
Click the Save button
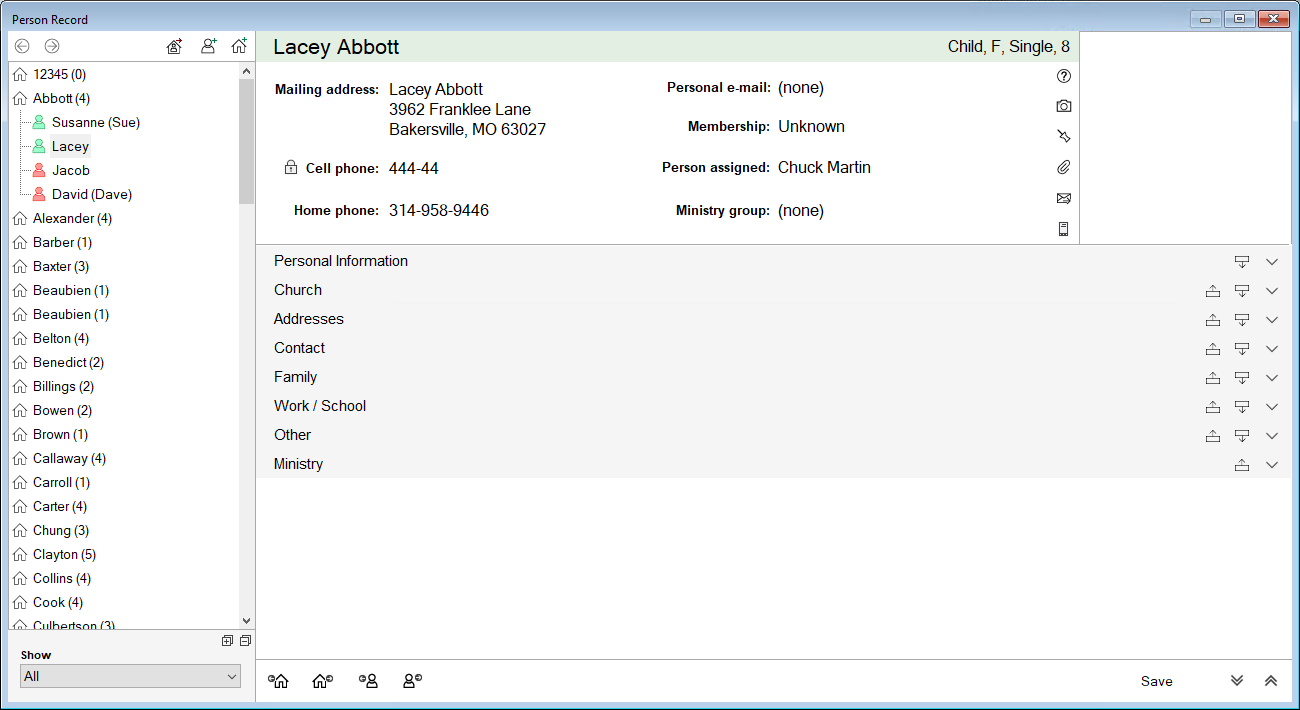click(1156, 681)
